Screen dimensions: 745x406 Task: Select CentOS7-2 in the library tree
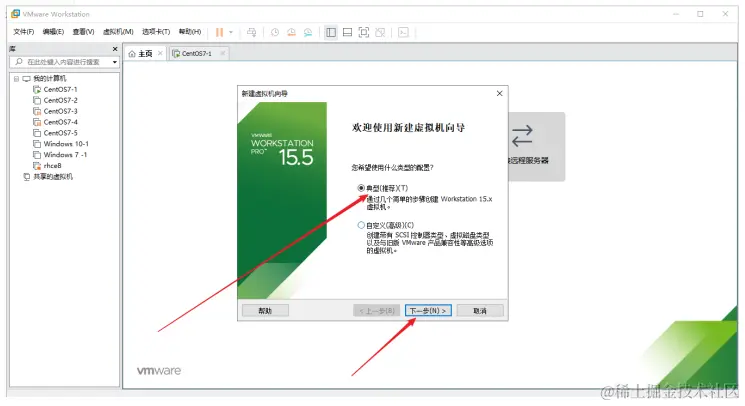click(x=60, y=100)
